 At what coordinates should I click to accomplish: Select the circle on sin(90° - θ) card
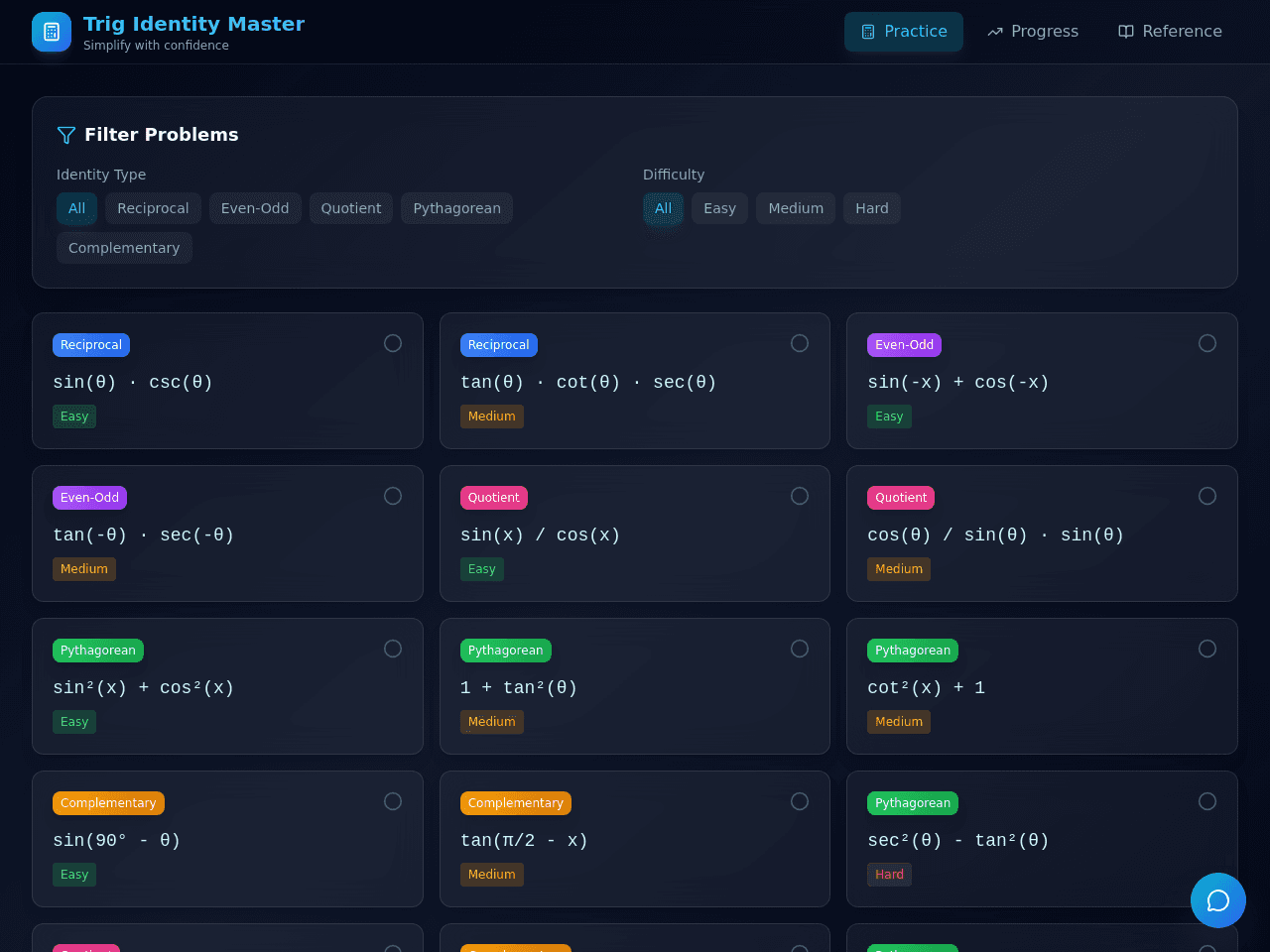click(x=393, y=801)
